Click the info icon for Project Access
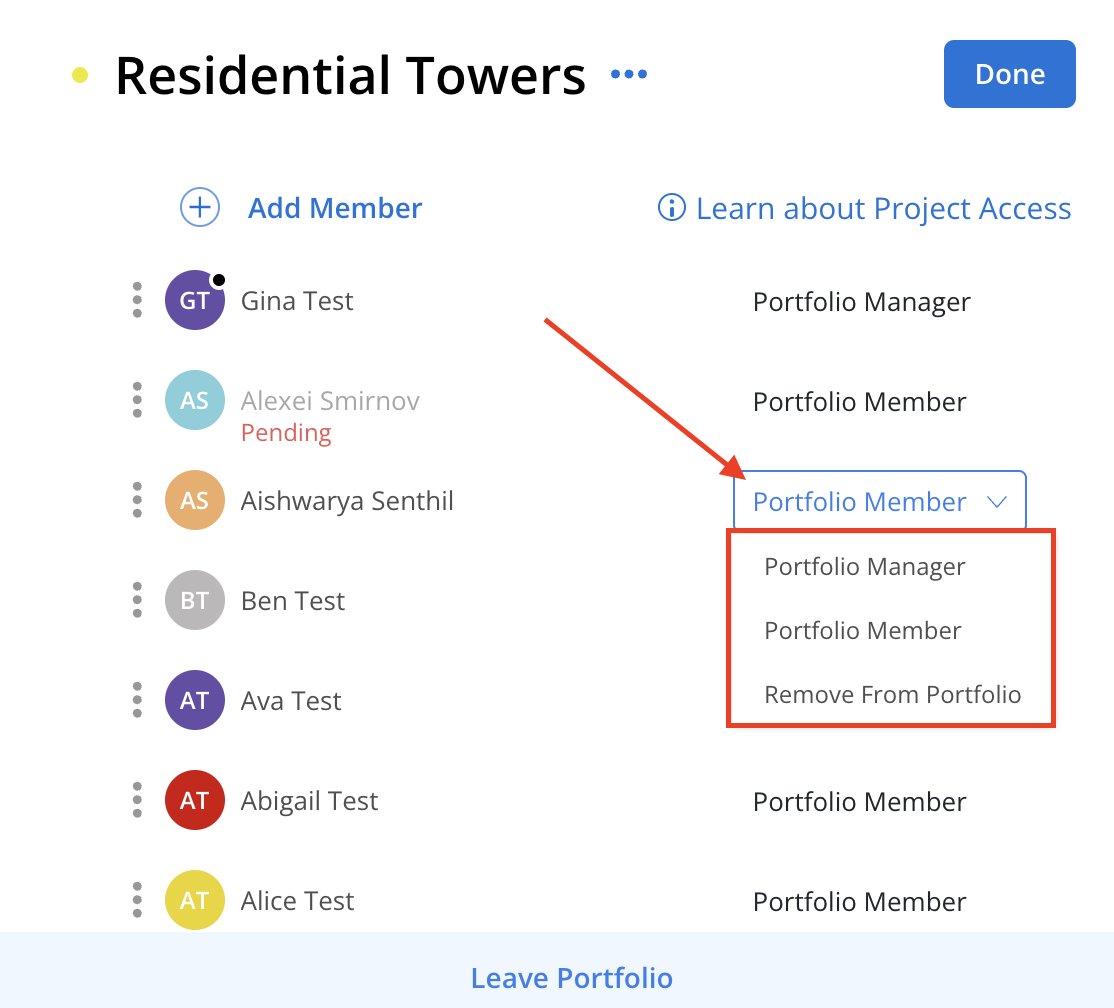 coord(671,207)
